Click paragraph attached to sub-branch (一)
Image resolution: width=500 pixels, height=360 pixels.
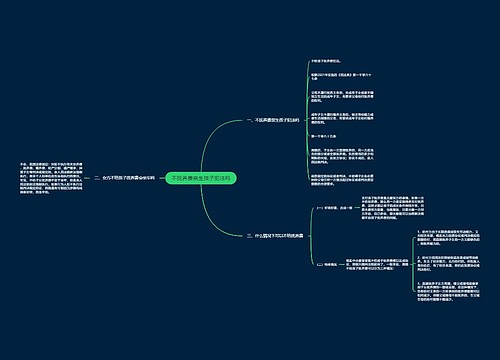tap(393, 208)
